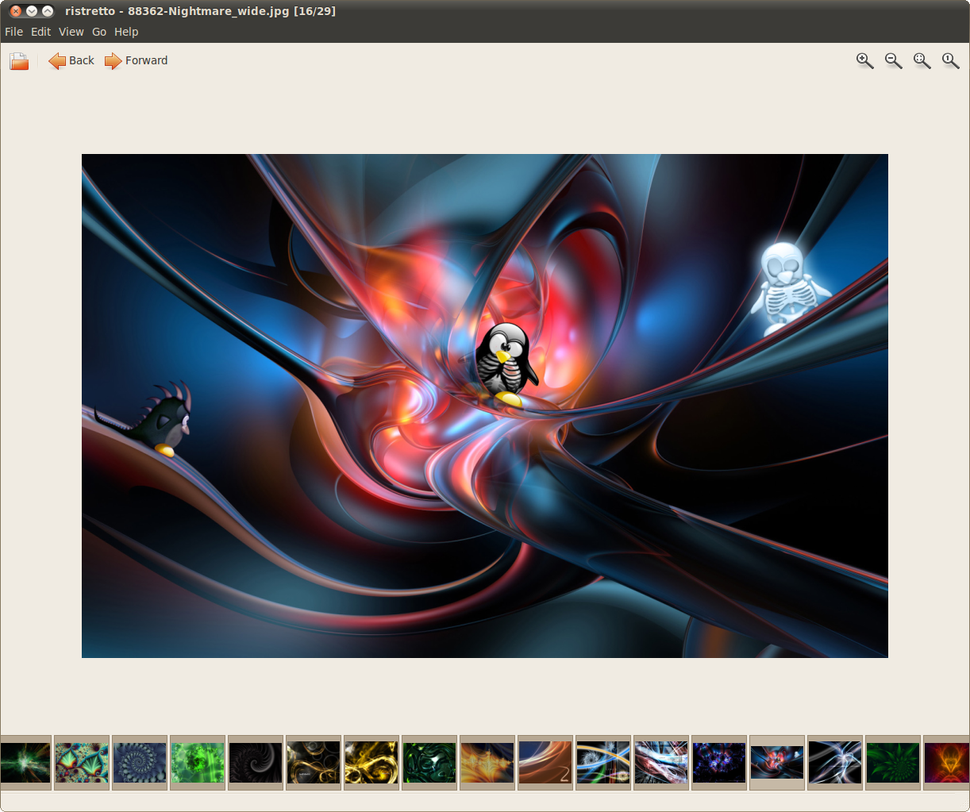Open an image with the folder icon
This screenshot has width=970, height=812.
click(x=18, y=60)
